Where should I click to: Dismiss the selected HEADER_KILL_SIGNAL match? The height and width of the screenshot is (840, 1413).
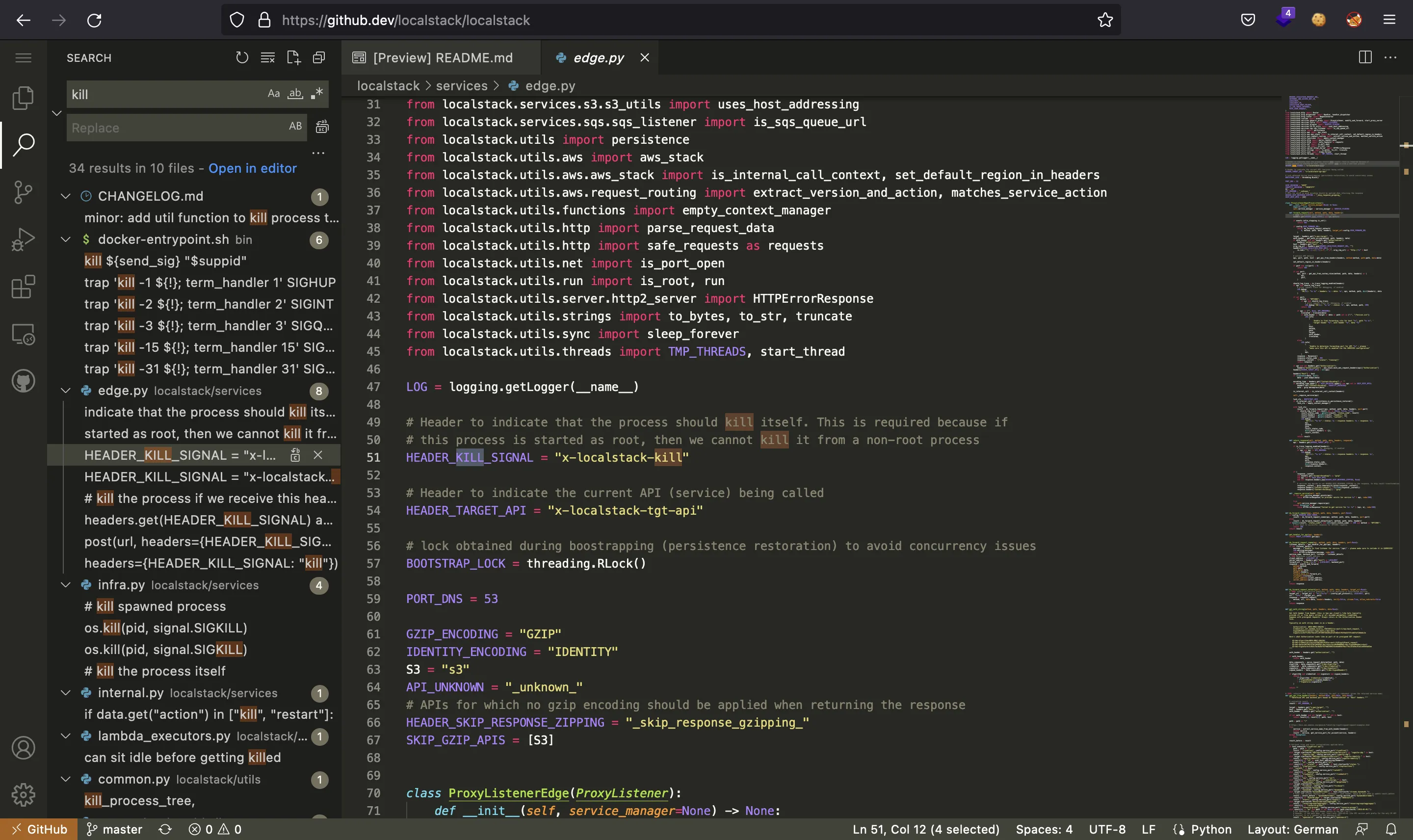318,455
